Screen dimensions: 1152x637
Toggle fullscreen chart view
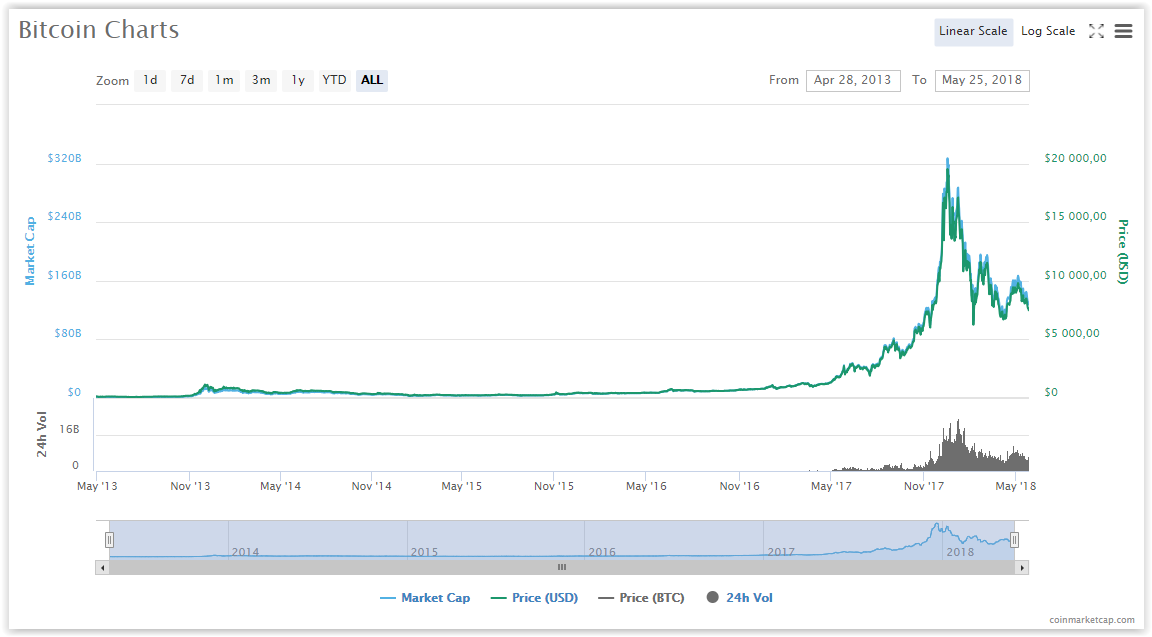(x=1096, y=31)
